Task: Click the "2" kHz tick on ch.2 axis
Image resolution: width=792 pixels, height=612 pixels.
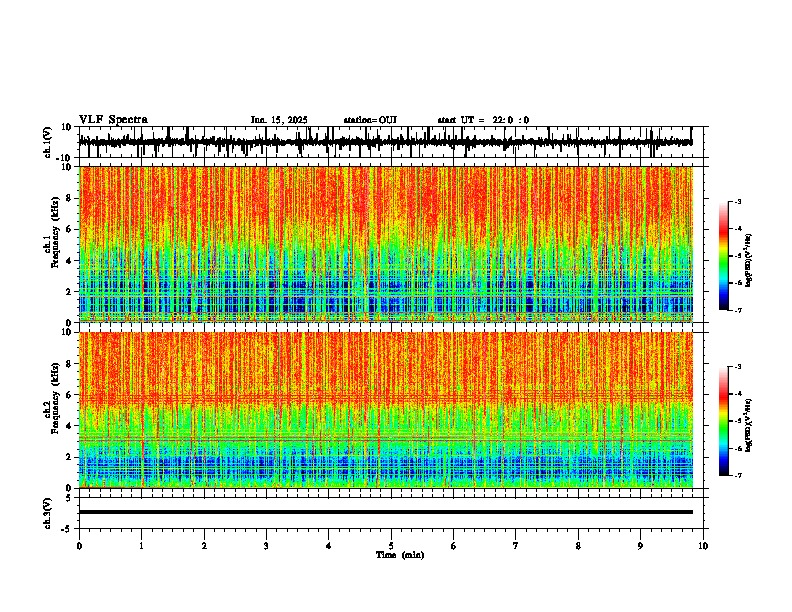Action: pyautogui.click(x=70, y=457)
